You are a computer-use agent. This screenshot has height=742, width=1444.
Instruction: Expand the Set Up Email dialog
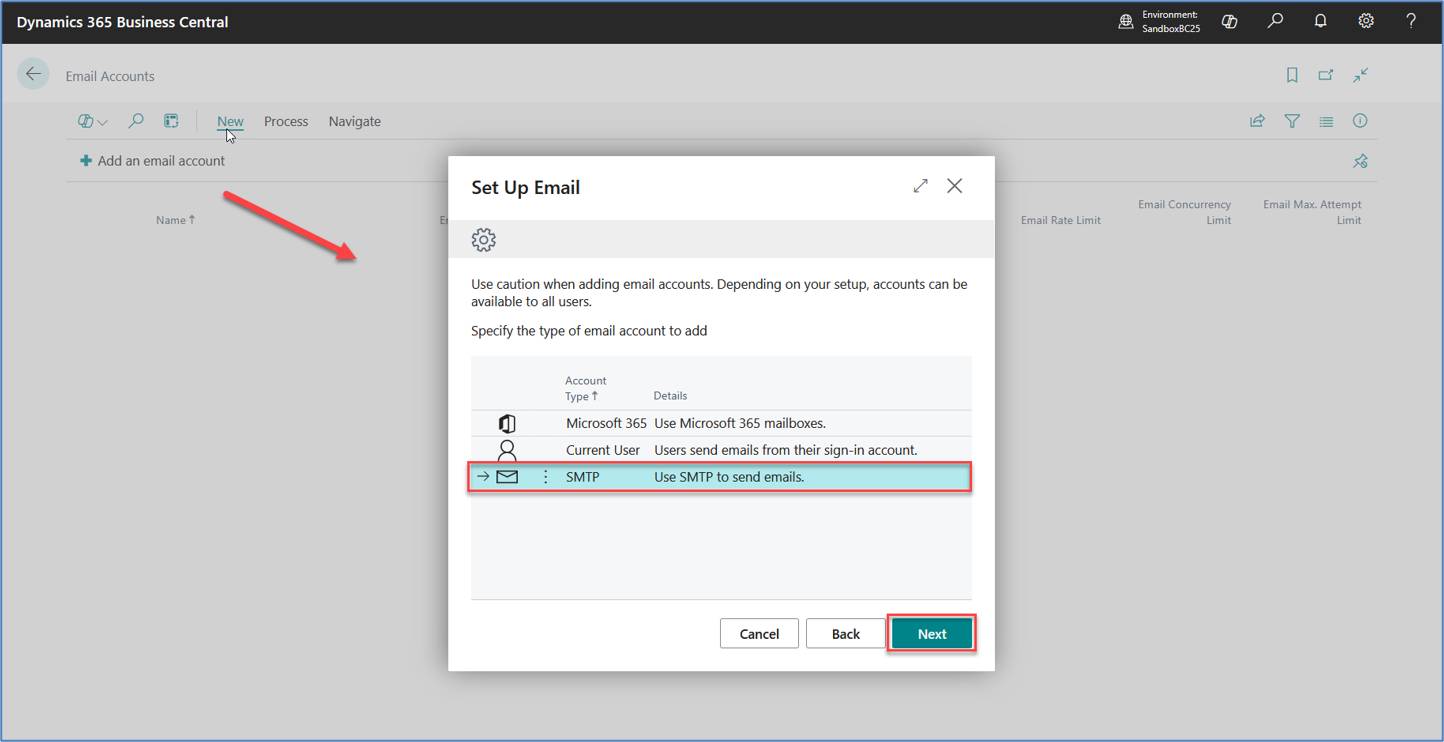coord(920,186)
